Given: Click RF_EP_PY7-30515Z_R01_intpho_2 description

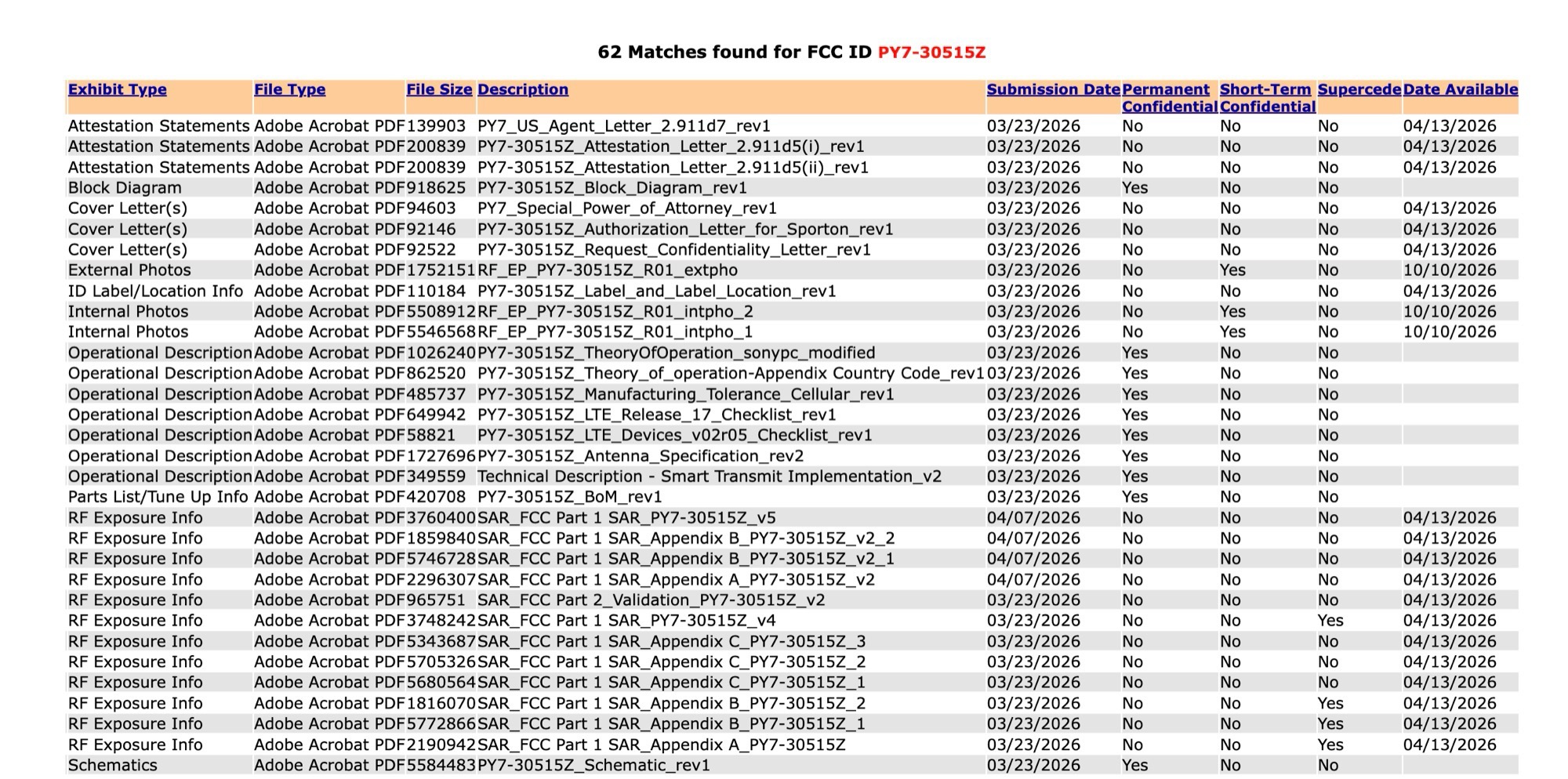Looking at the screenshot, I should (x=615, y=312).
